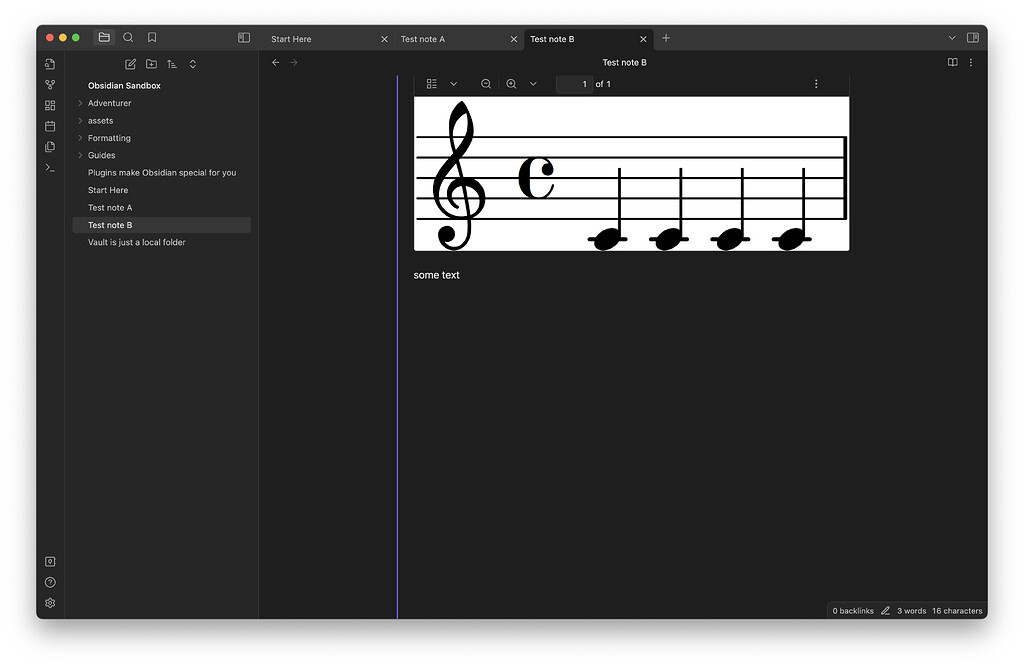Open a new tab with the plus button
This screenshot has width=1024, height=667.
[666, 38]
